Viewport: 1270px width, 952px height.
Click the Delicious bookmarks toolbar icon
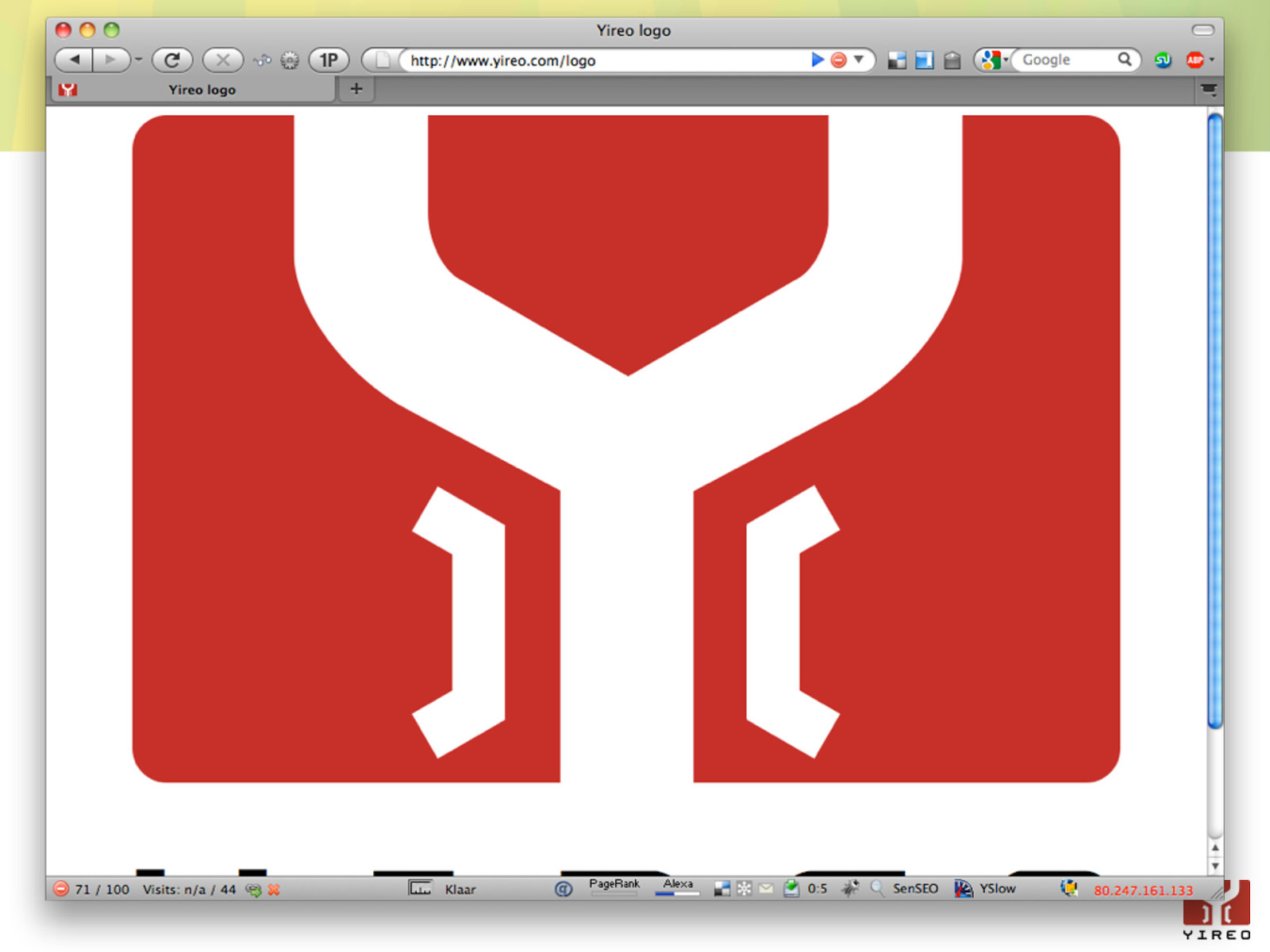click(x=897, y=60)
